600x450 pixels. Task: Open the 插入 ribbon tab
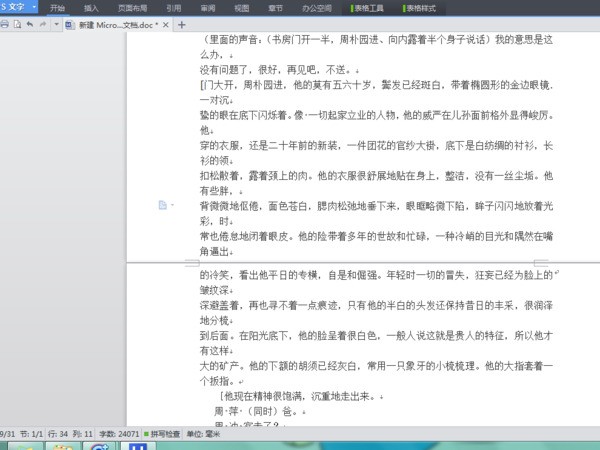pos(91,8)
